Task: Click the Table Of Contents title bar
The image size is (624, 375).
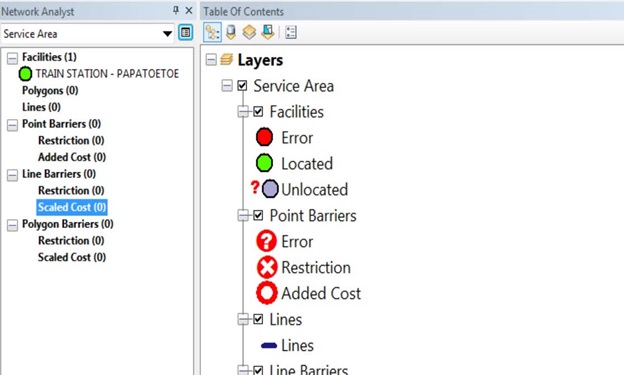Action: [x=412, y=11]
